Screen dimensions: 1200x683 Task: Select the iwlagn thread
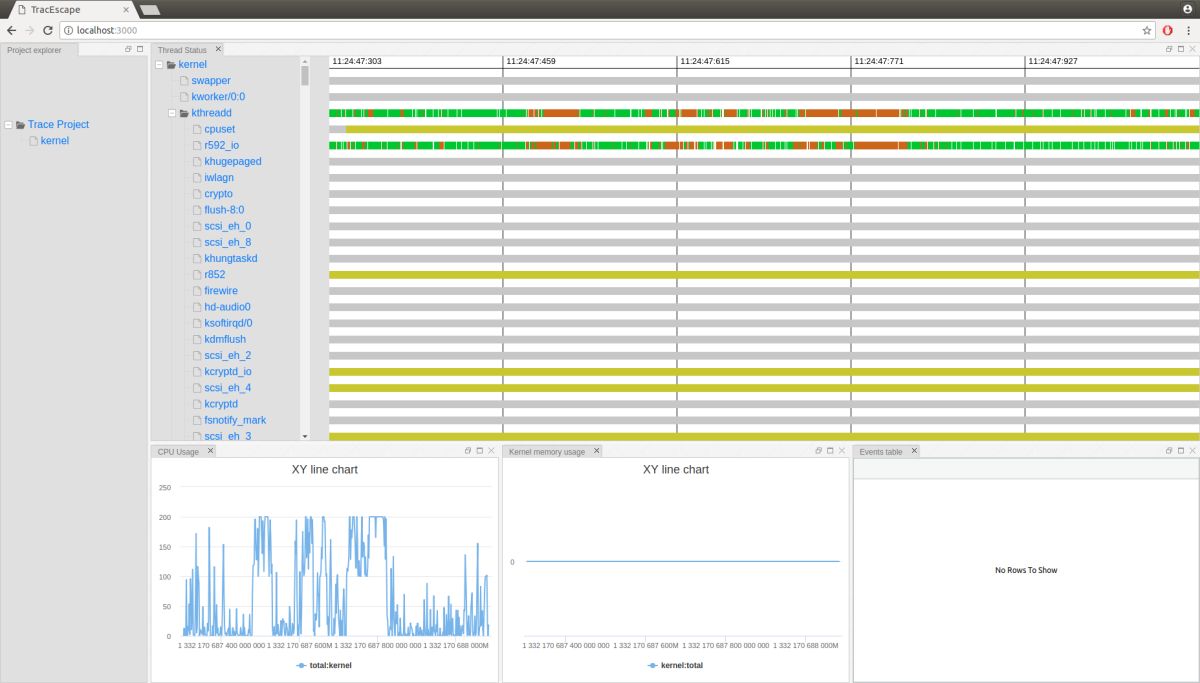219,177
